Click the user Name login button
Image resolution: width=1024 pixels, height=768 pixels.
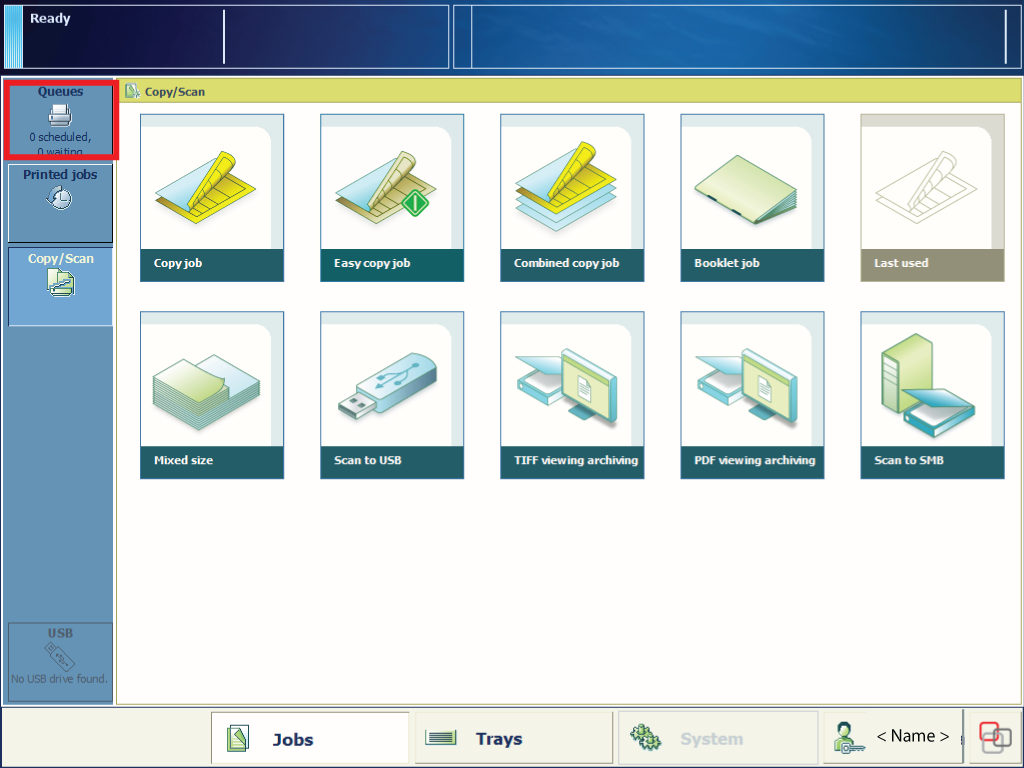pyautogui.click(x=892, y=738)
